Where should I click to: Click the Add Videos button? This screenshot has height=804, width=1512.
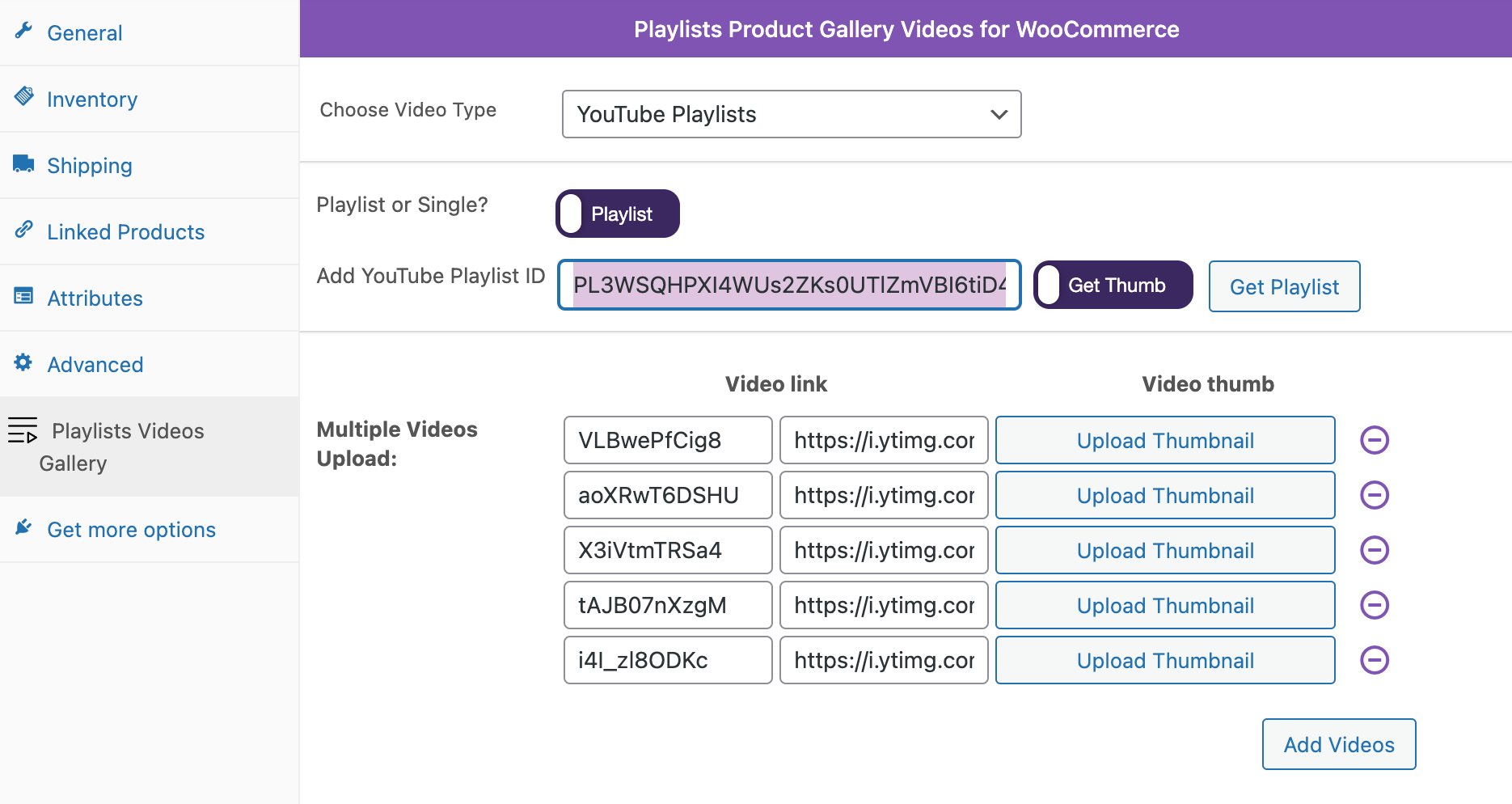click(1338, 744)
